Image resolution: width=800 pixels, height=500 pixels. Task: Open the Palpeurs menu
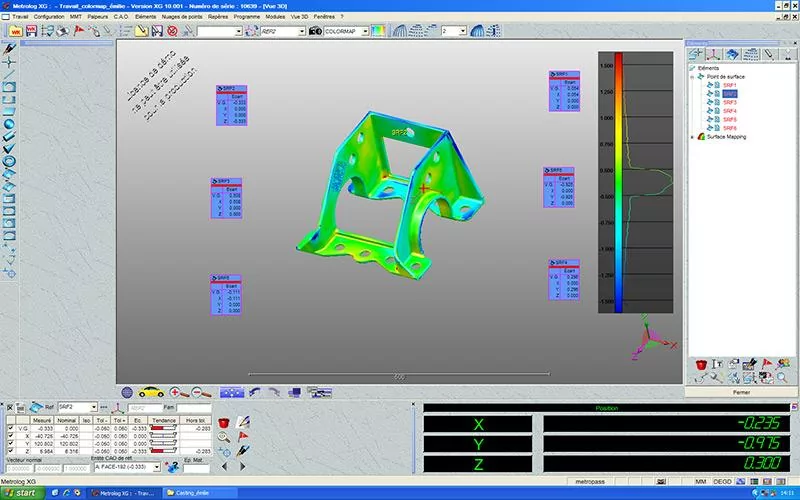[95, 17]
